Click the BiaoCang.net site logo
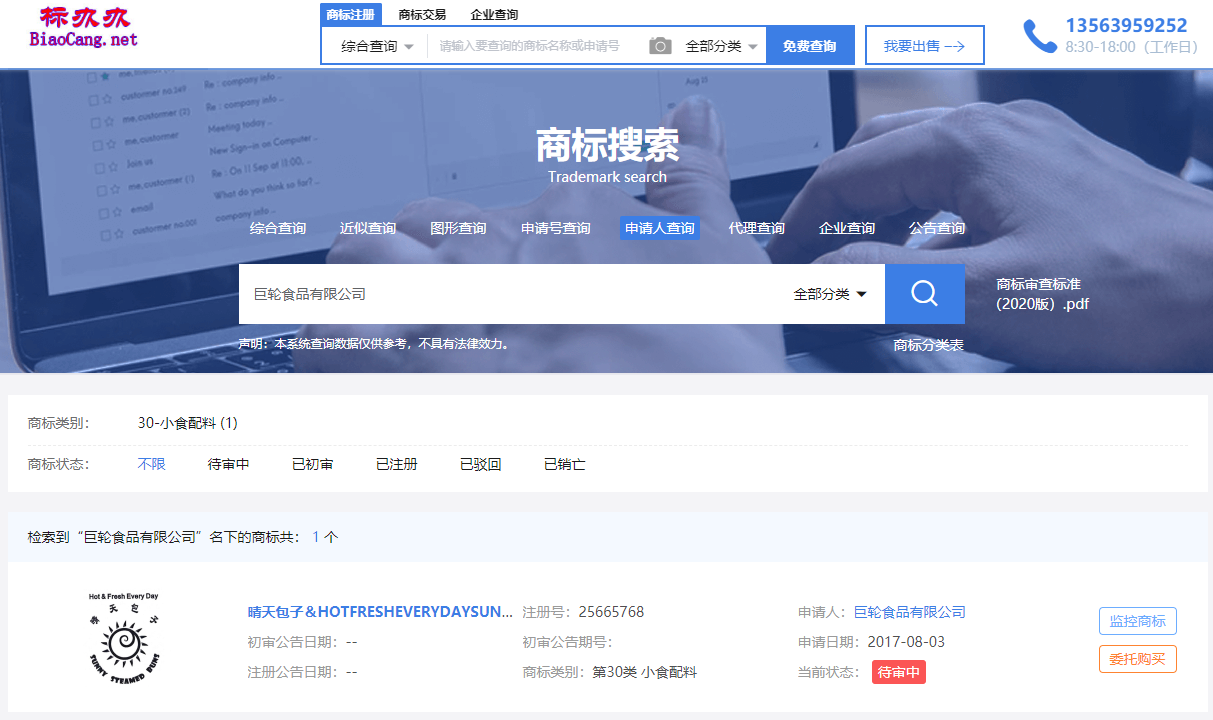1213x720 pixels. pos(84,28)
